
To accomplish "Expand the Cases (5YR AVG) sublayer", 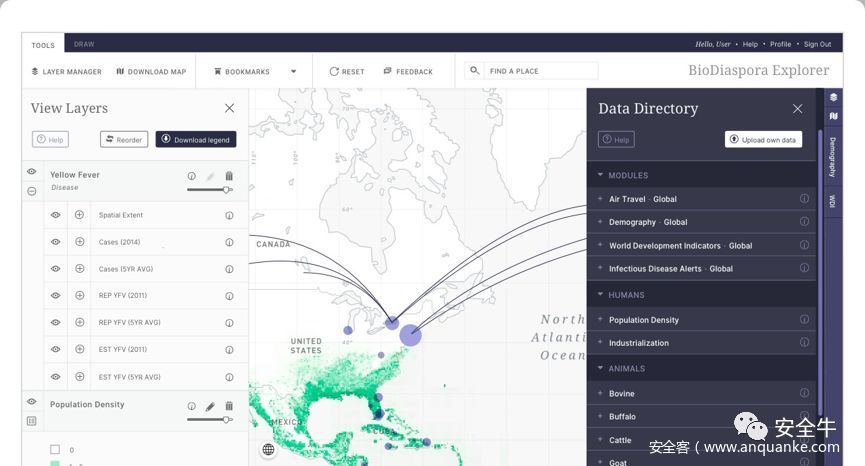I will [x=79, y=269].
